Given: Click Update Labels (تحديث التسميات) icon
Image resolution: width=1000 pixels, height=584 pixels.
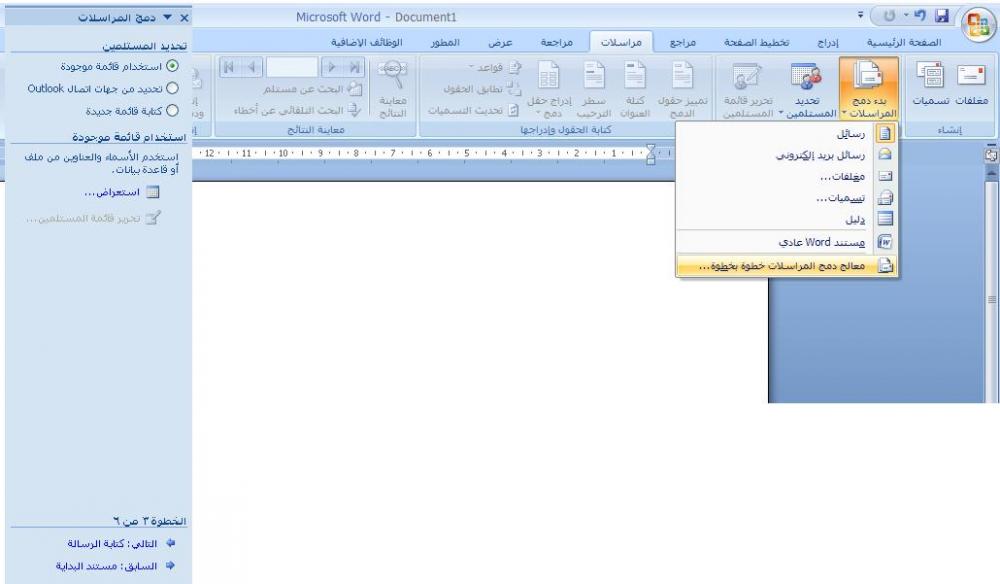Looking at the screenshot, I should [x=473, y=110].
